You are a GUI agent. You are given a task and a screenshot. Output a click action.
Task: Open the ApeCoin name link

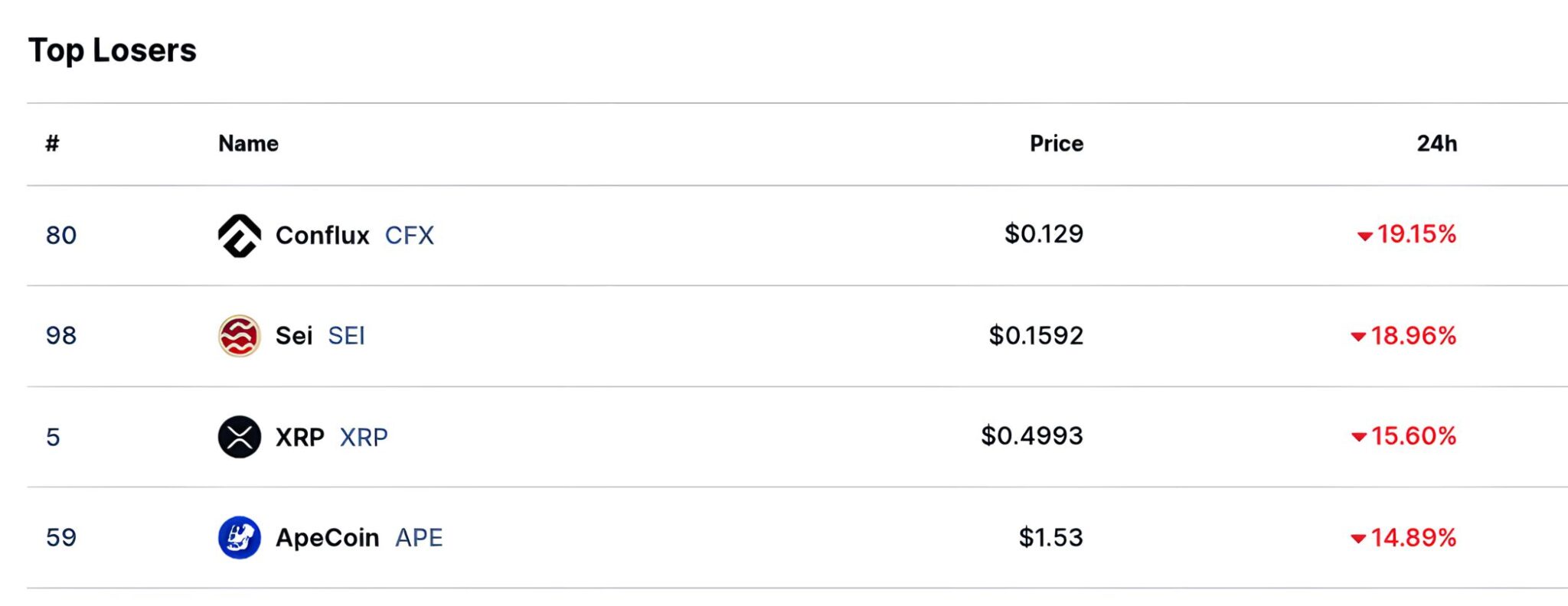point(327,538)
